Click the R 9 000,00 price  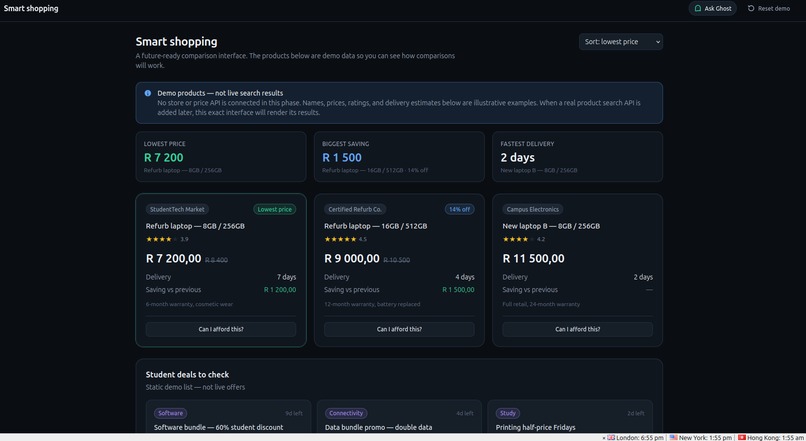pos(352,259)
